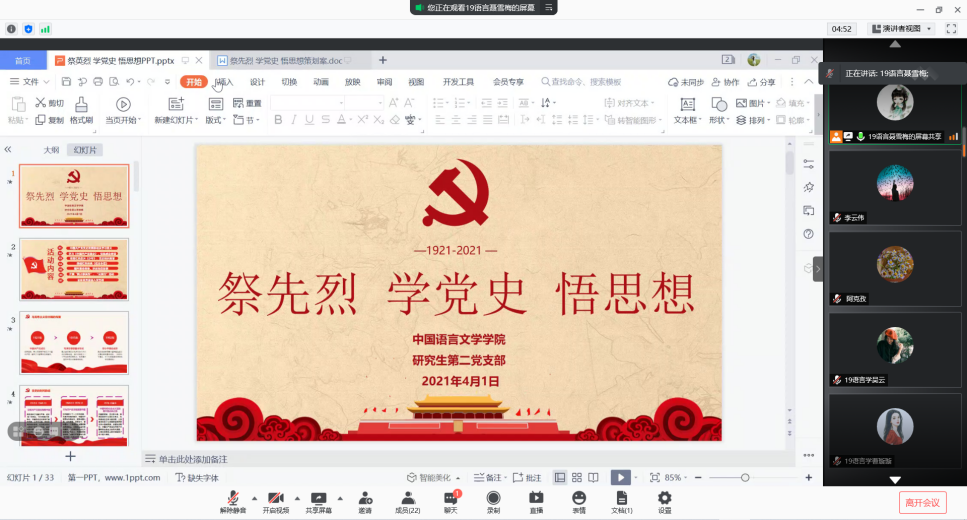
Task: Expand the section (节) dropdown
Action: pos(258,120)
